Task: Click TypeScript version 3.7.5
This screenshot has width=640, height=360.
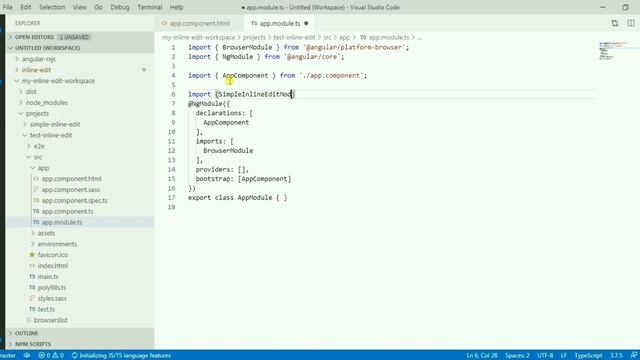Action: point(616,356)
